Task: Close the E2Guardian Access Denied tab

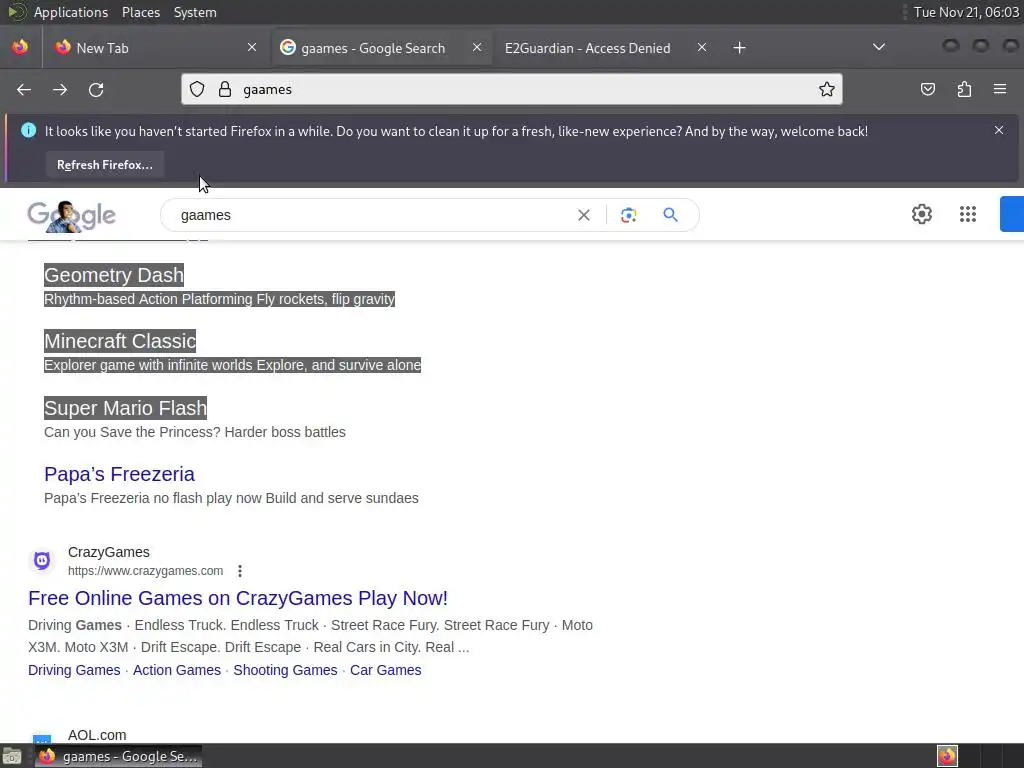Action: point(701,47)
